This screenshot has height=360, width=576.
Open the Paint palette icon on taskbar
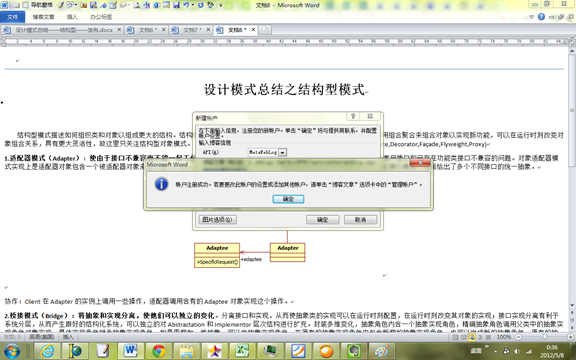tap(382, 351)
